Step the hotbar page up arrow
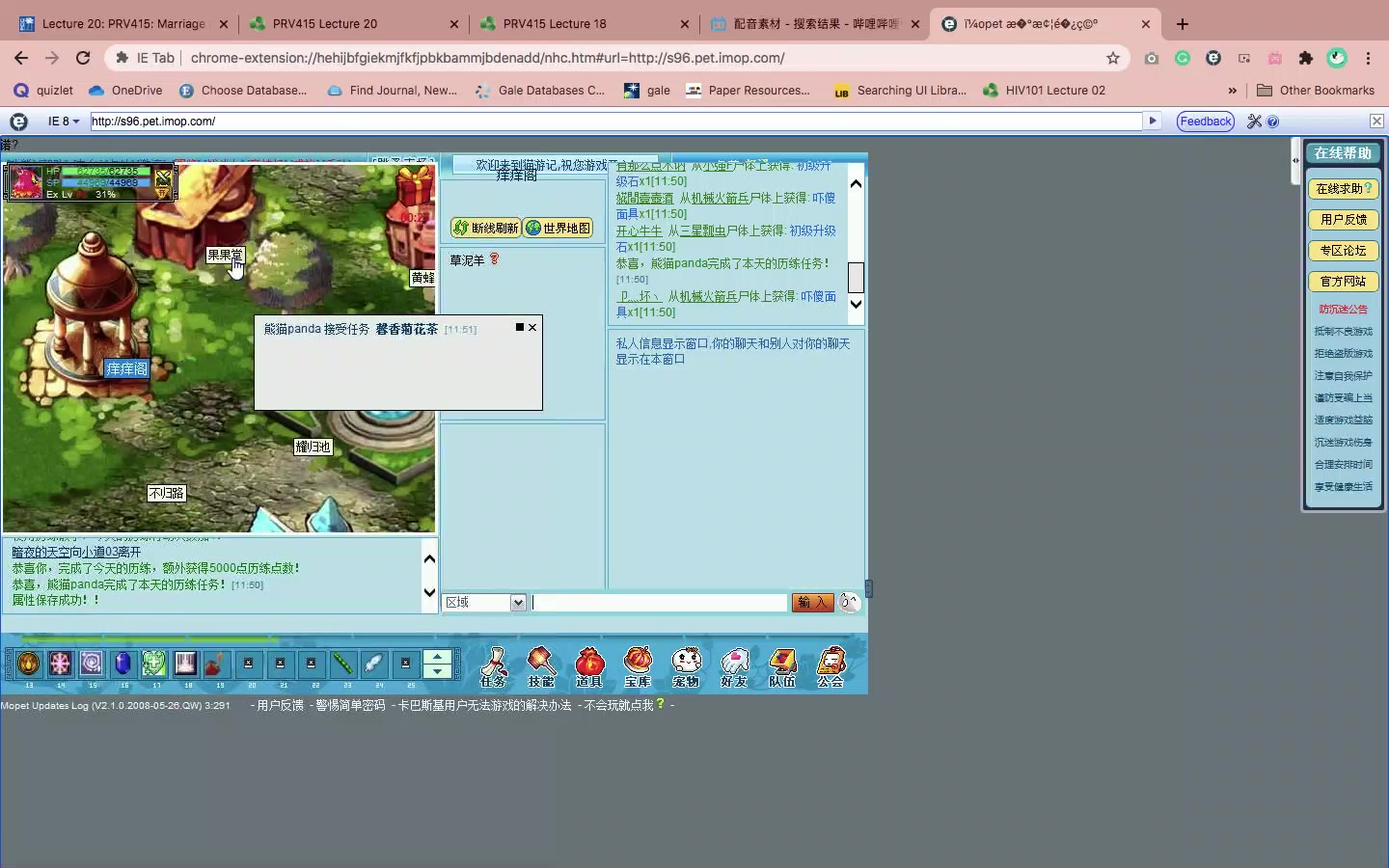The width and height of the screenshot is (1389, 868). point(438,657)
